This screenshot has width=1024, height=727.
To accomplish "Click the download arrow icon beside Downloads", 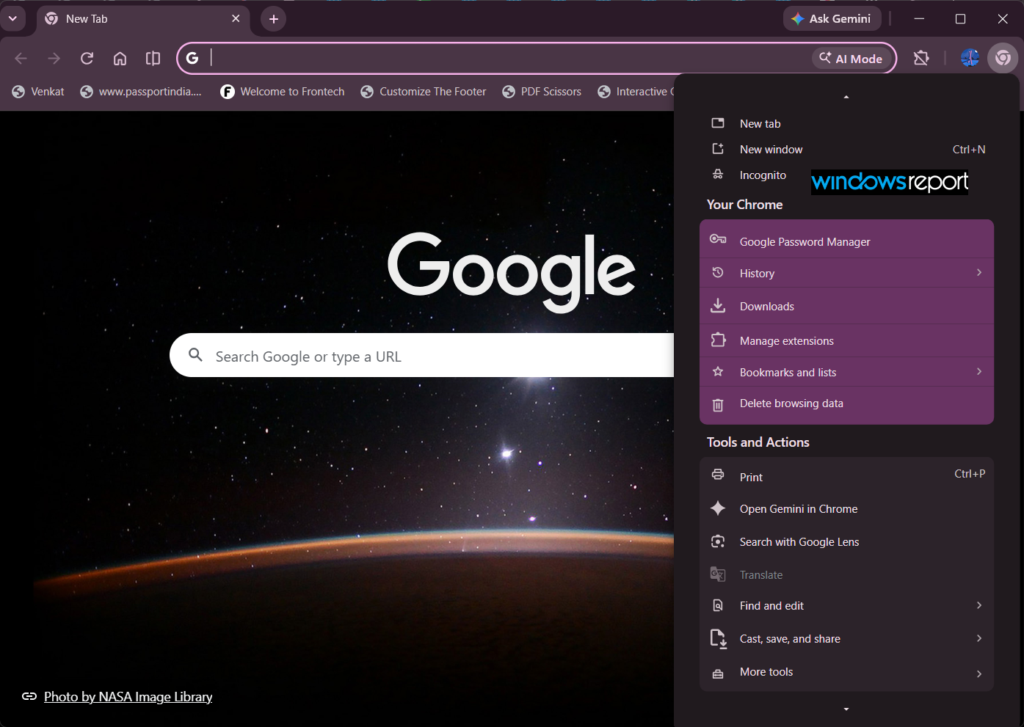I will [718, 306].
